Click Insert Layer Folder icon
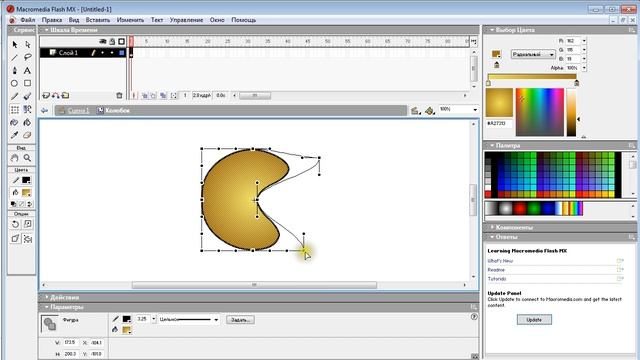 pos(65,96)
